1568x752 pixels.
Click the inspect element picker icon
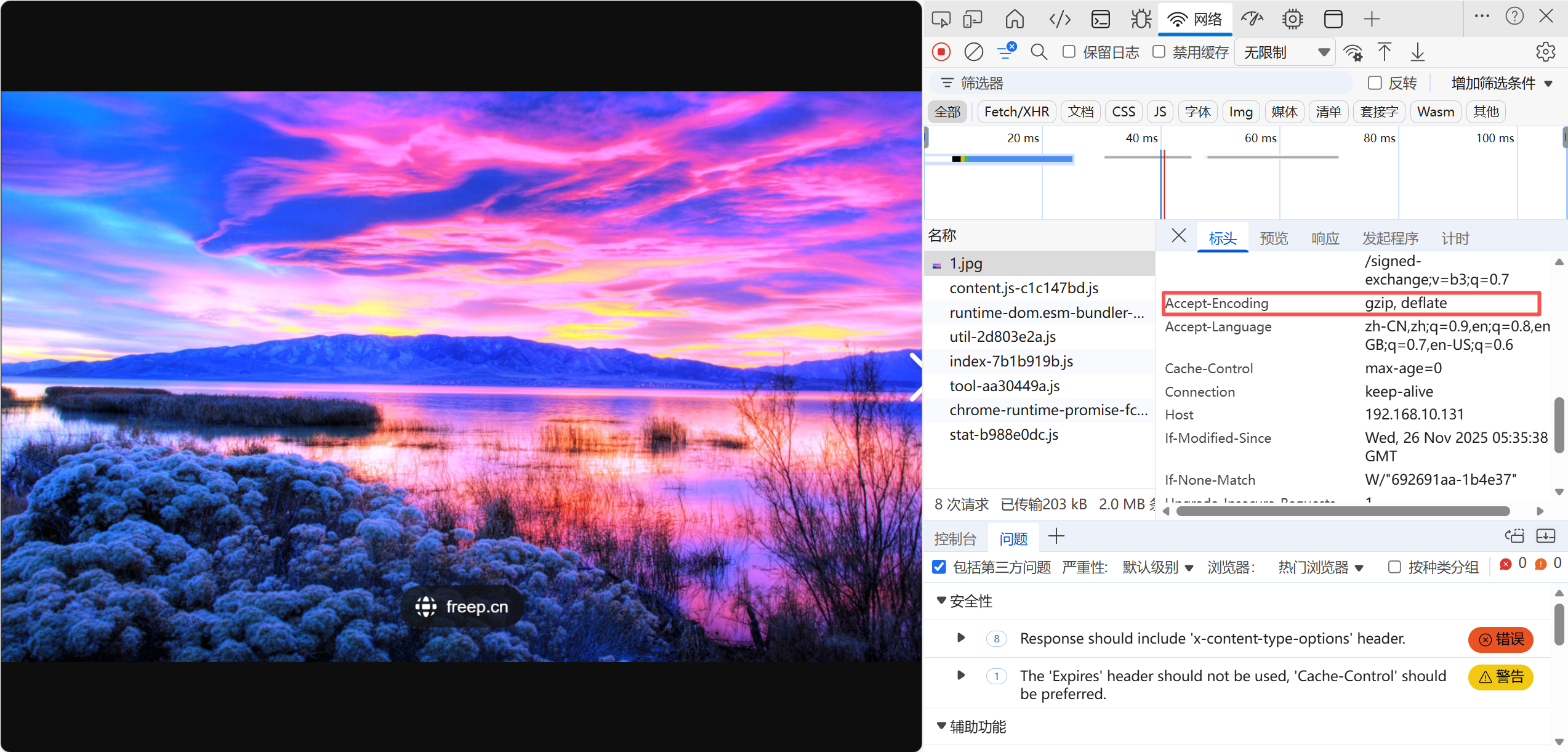(941, 19)
